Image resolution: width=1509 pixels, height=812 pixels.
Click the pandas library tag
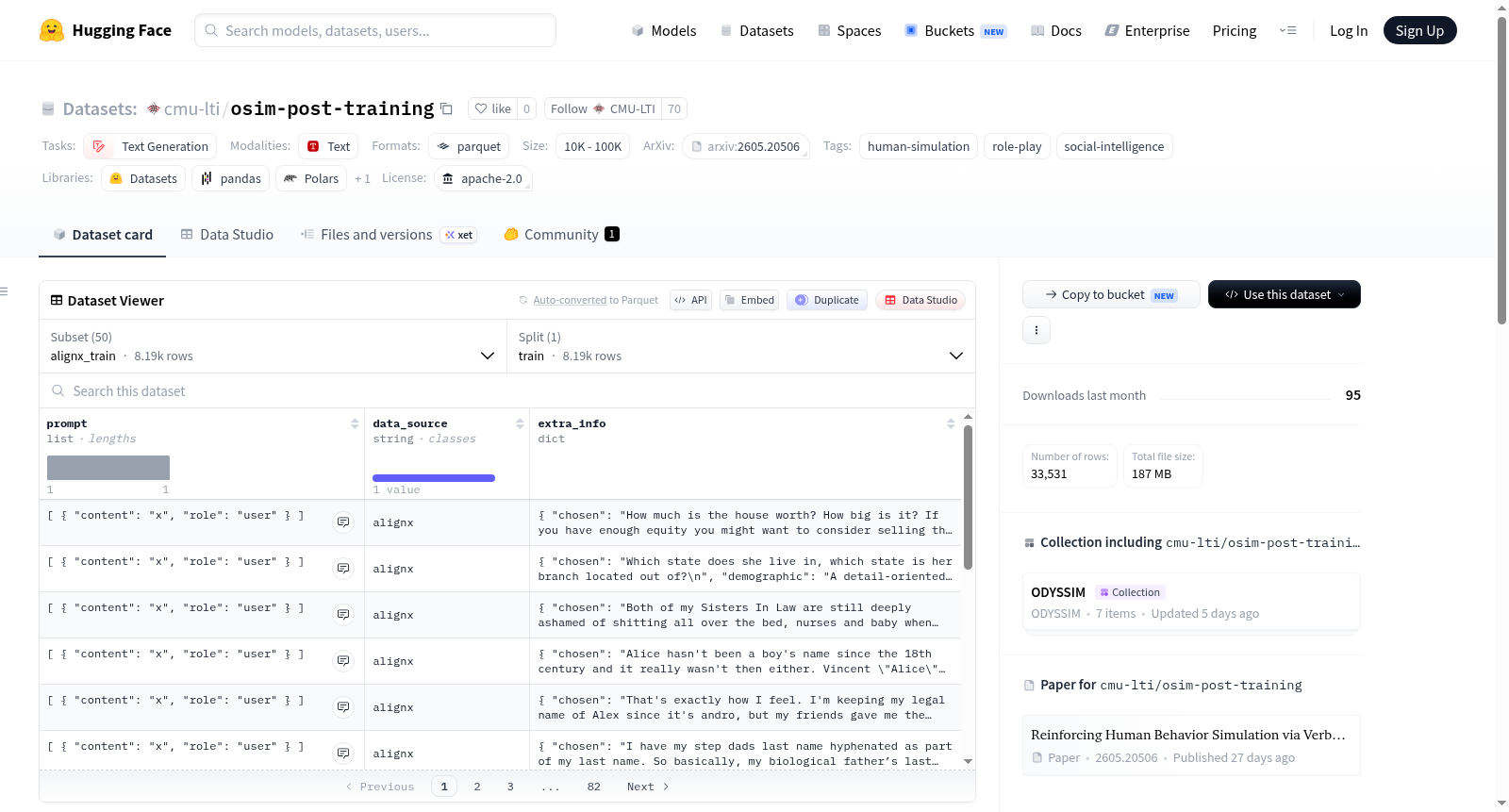pos(231,178)
